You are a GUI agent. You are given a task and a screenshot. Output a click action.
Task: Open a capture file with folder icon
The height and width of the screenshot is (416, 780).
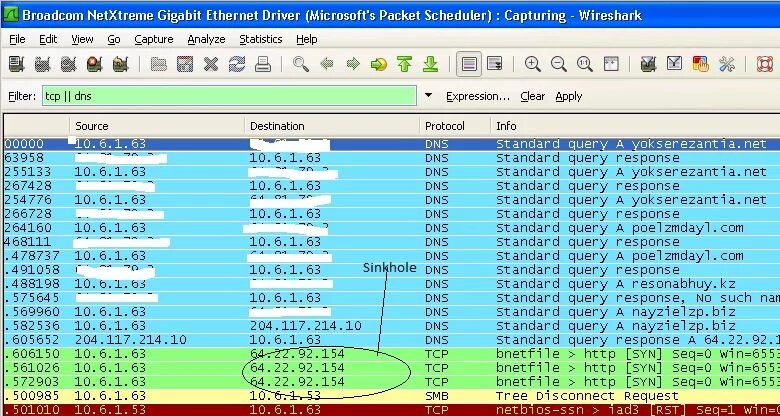pos(159,64)
